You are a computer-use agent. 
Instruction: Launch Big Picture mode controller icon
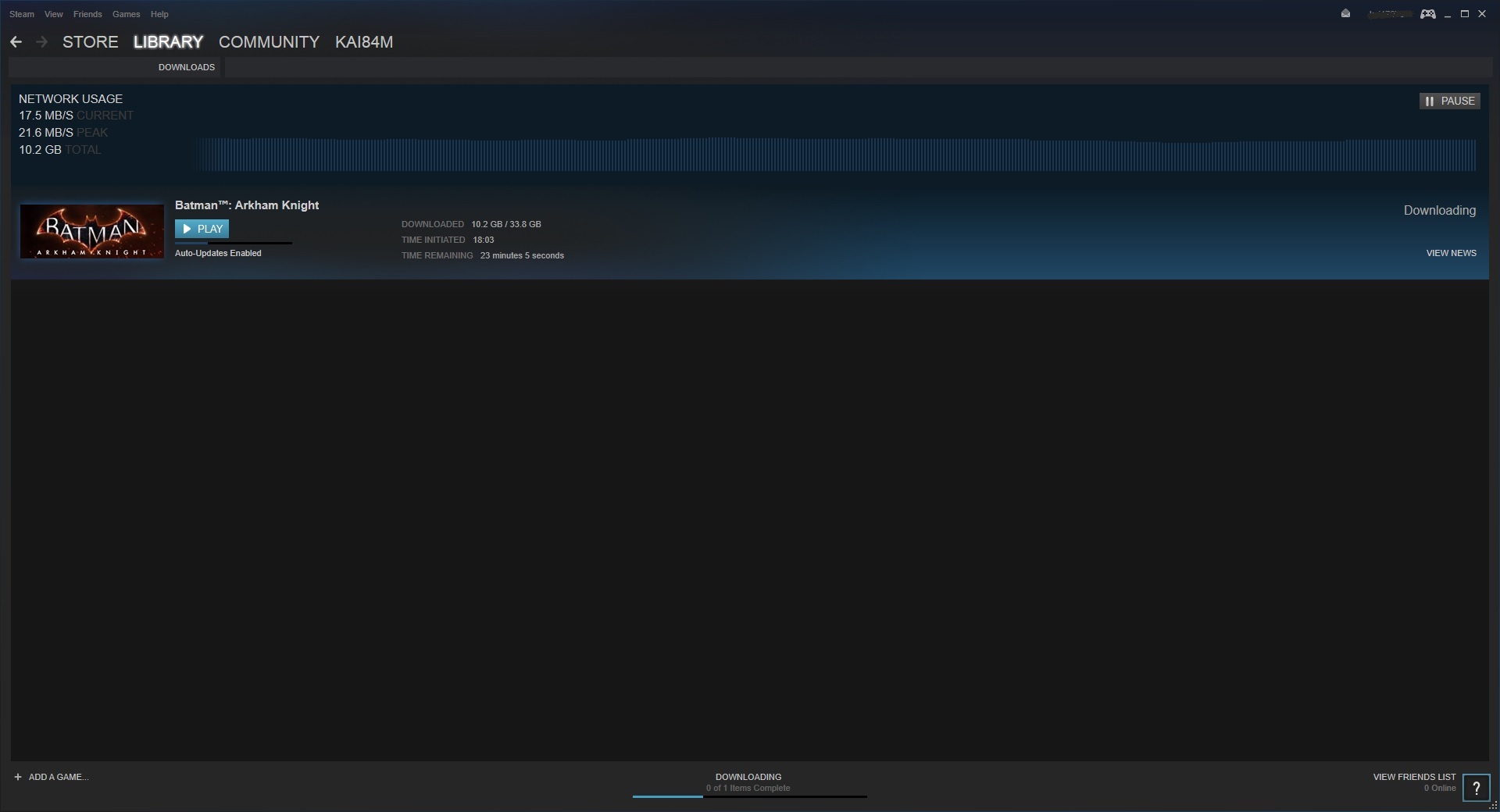(x=1427, y=14)
